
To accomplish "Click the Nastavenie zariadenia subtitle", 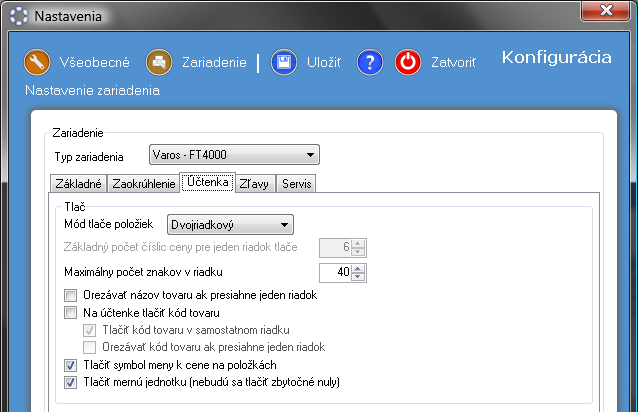I will click(x=92, y=90).
